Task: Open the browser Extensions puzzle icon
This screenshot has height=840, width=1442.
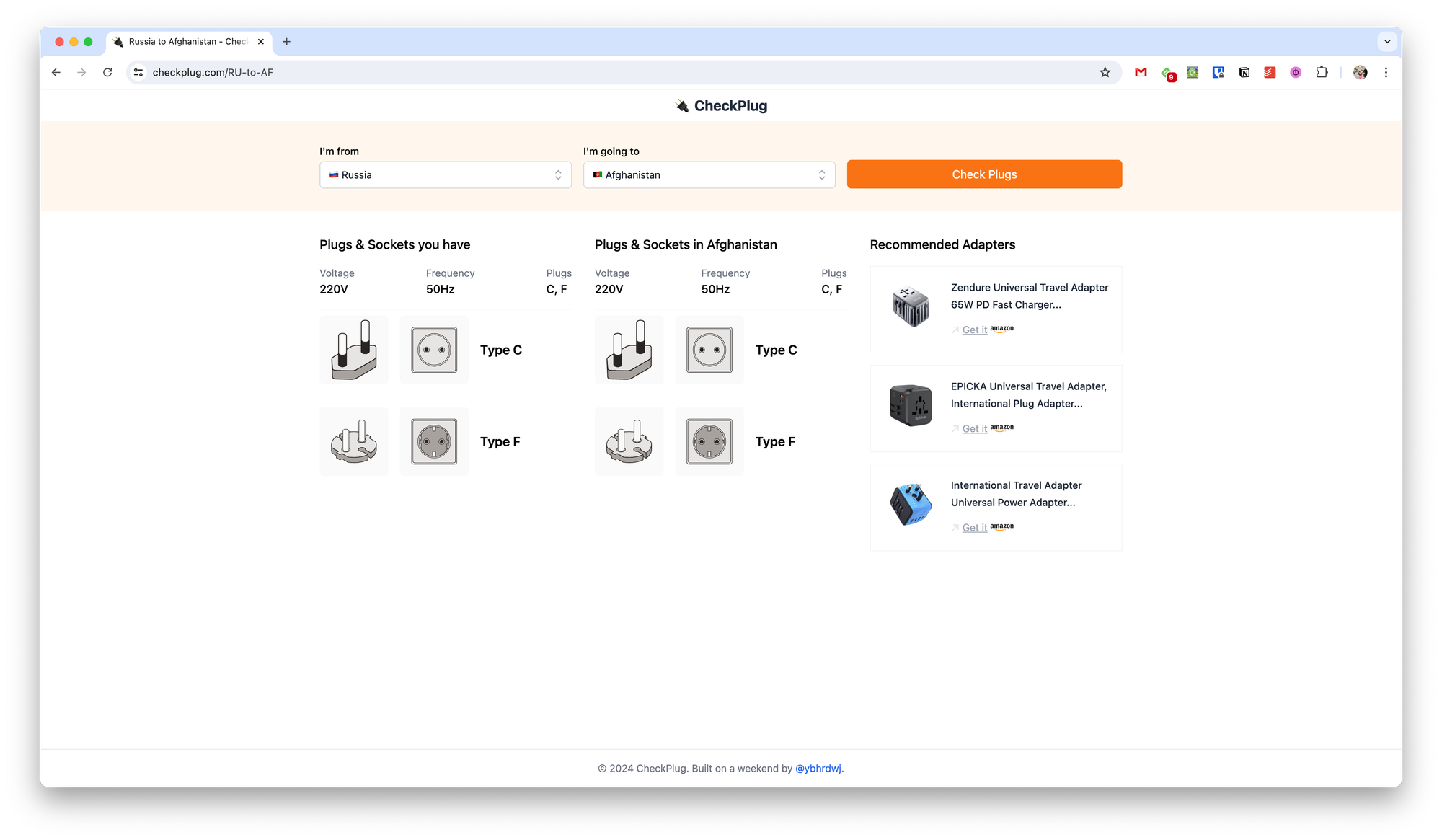Action: click(x=1322, y=72)
